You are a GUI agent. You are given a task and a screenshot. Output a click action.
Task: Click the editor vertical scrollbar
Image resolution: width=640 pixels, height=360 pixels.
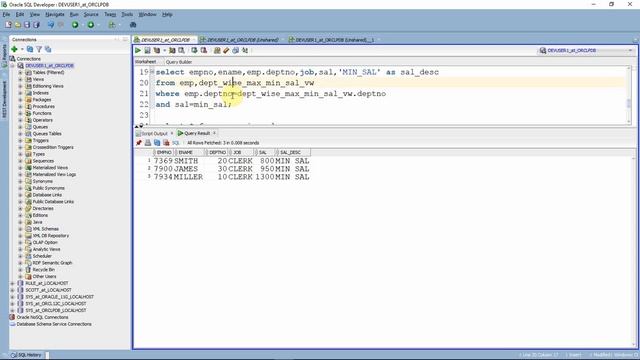[629, 95]
